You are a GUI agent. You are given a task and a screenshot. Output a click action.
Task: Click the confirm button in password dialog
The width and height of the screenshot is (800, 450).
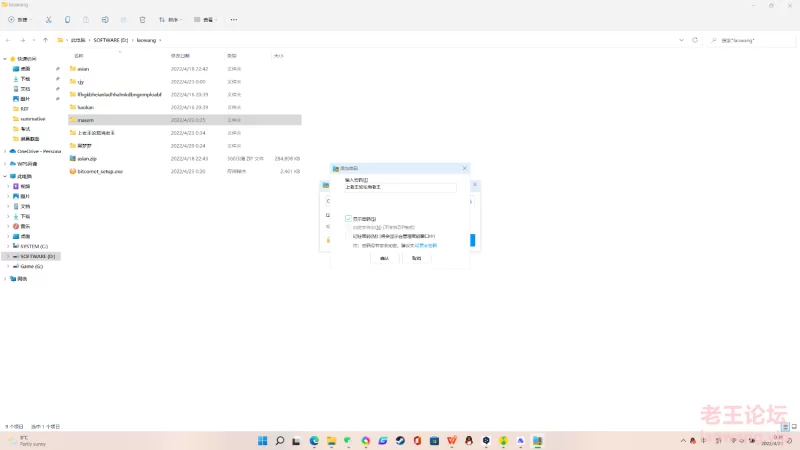384,258
